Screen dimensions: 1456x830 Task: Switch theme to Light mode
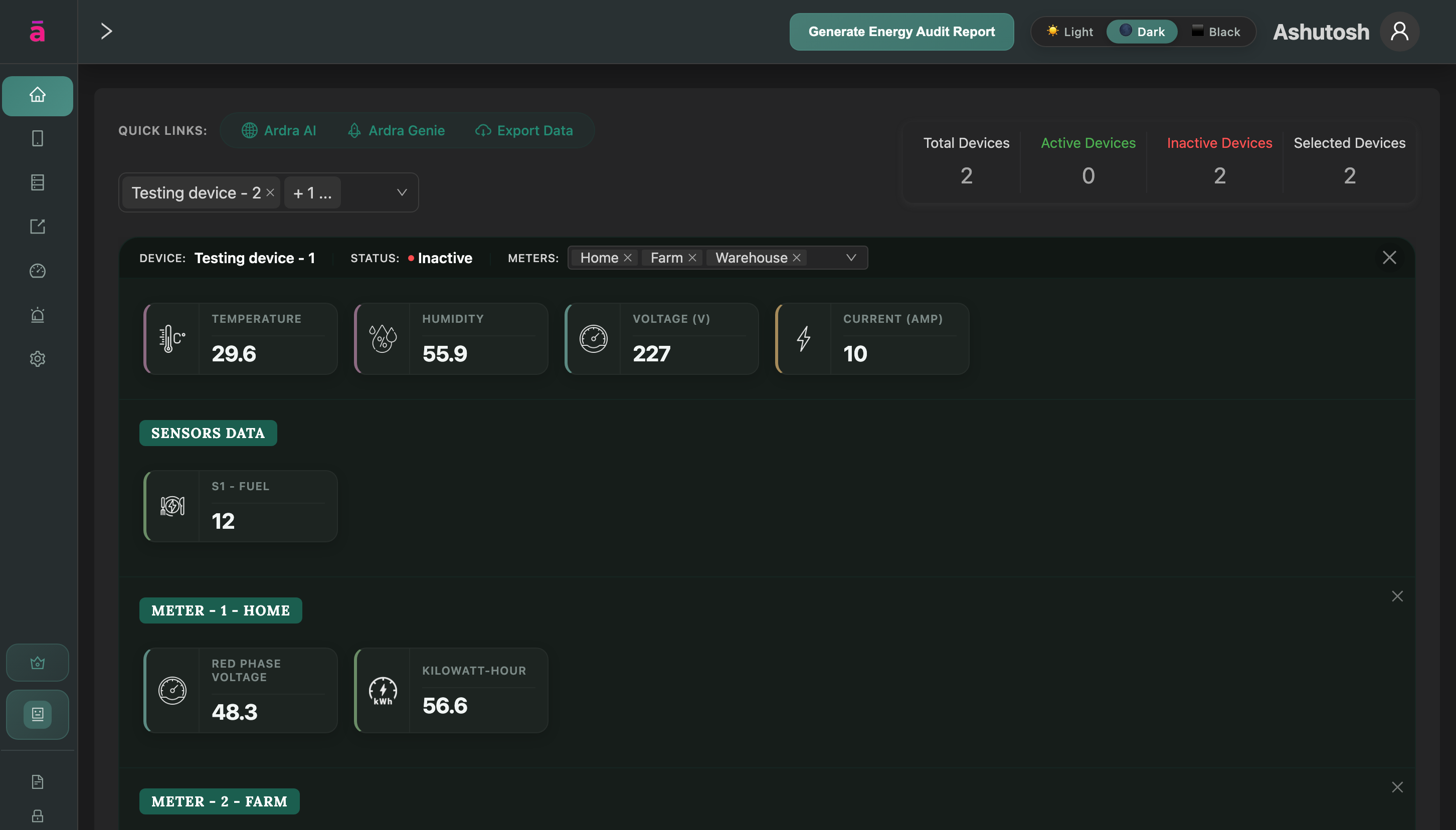click(1070, 32)
